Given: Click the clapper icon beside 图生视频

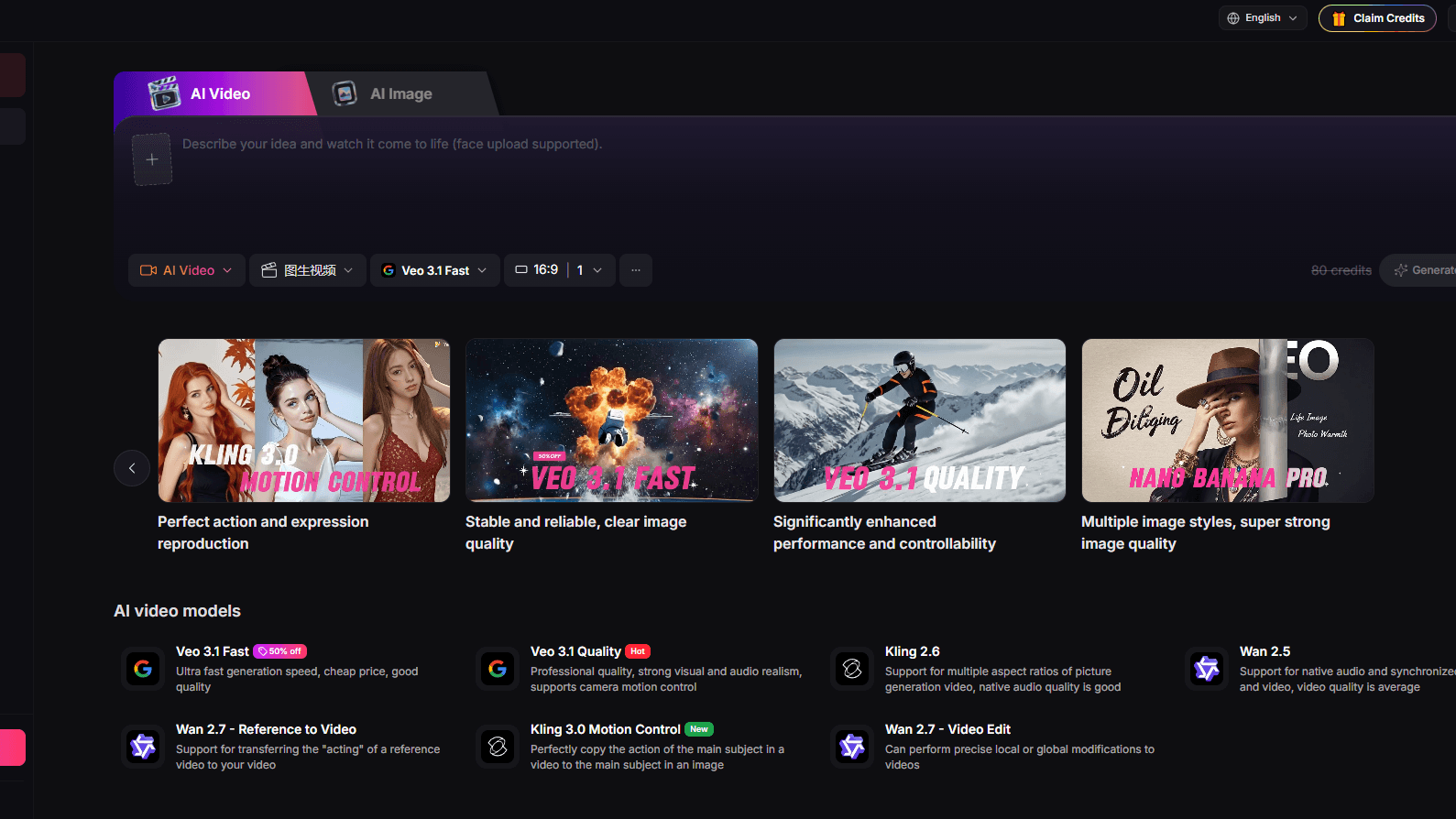Looking at the screenshot, I should coord(269,270).
